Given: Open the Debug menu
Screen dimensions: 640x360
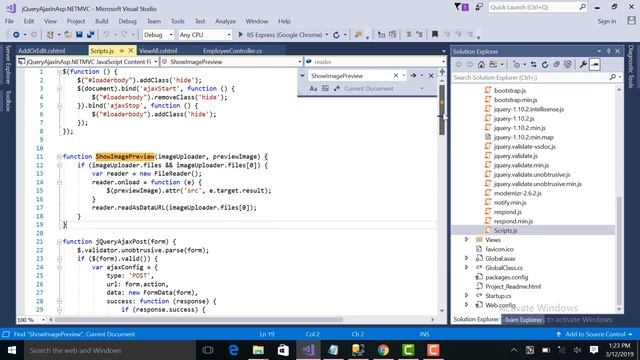Looking at the screenshot, I should click(127, 21).
